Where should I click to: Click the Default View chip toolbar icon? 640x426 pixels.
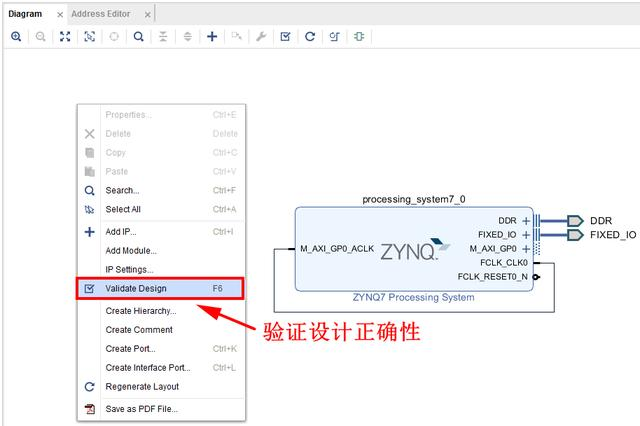pos(359,37)
